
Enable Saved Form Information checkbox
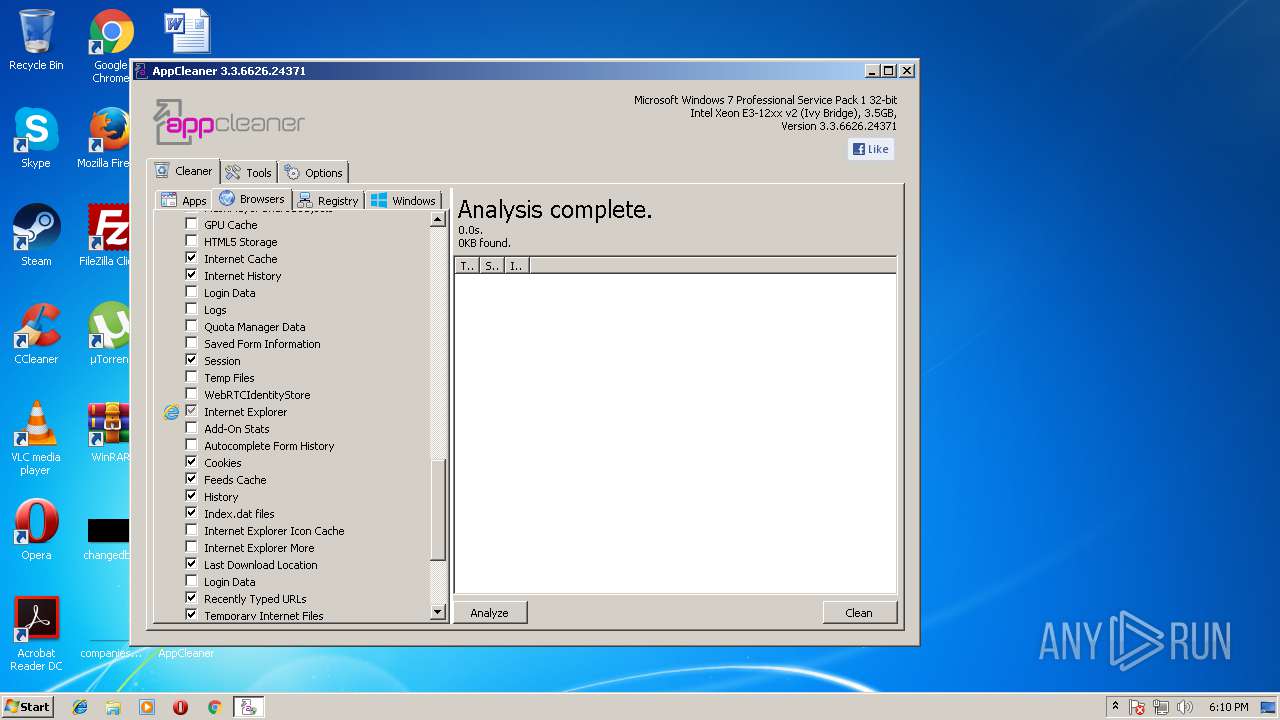click(191, 344)
